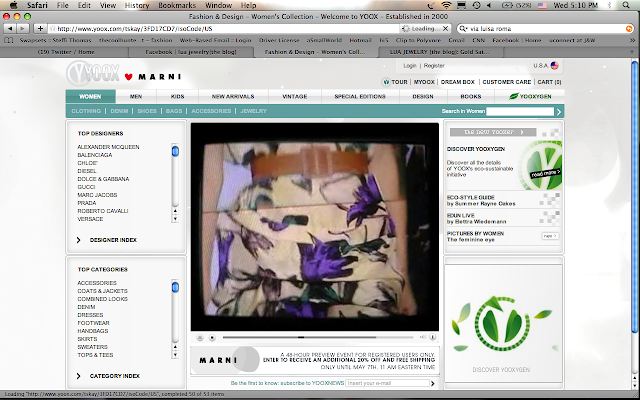640x400 pixels.
Task: Click the TOUR leaf icon
Action: pyautogui.click(x=386, y=82)
